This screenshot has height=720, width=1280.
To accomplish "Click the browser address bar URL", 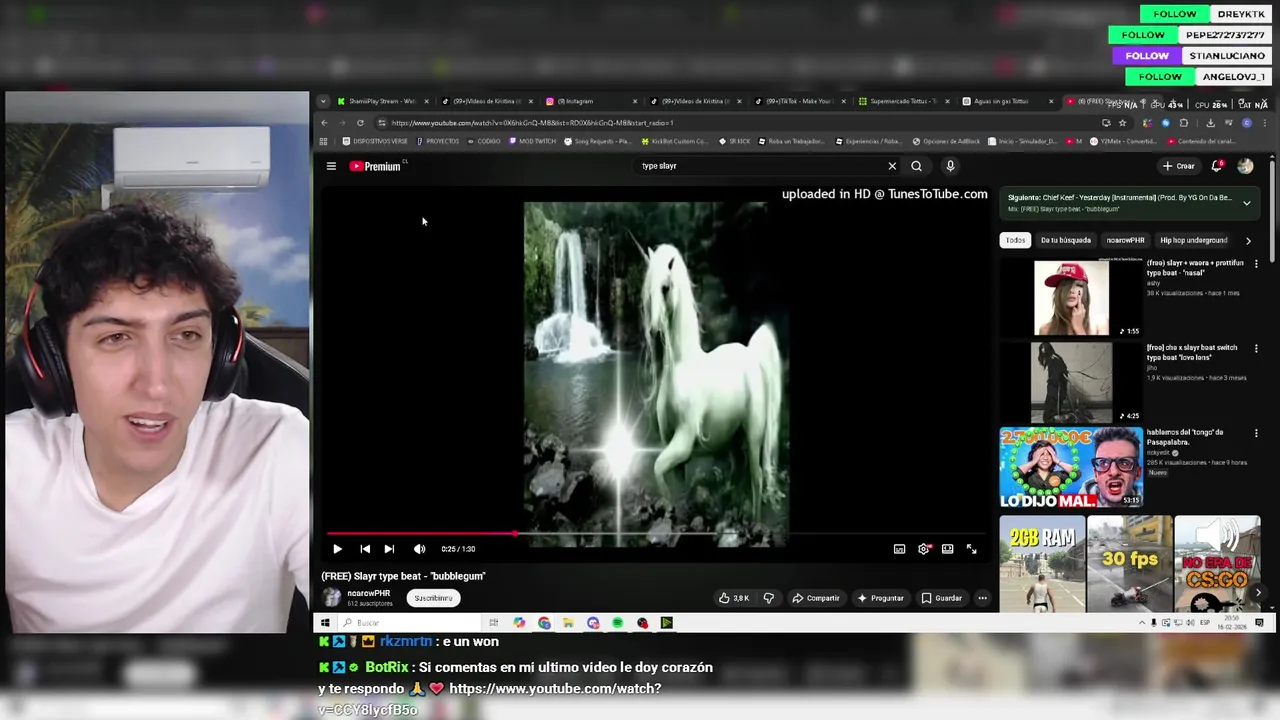I will point(532,123).
